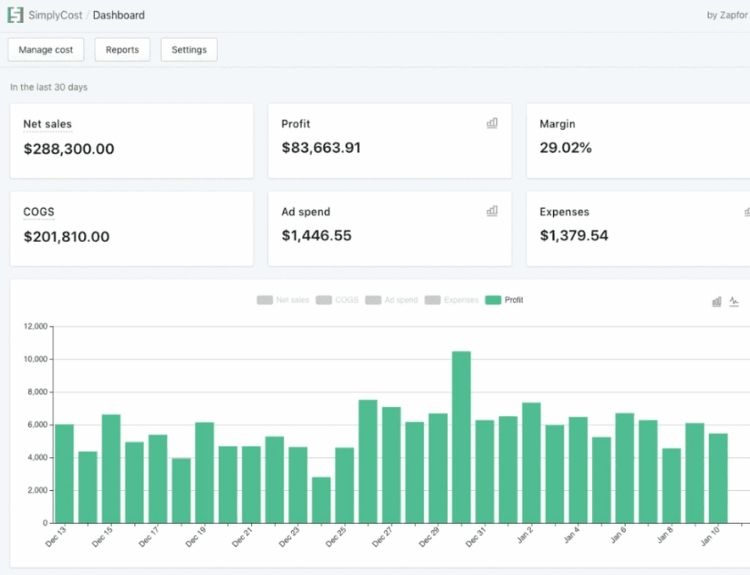Image resolution: width=750 pixels, height=575 pixels.
Task: Go to Settings
Action: click(189, 50)
